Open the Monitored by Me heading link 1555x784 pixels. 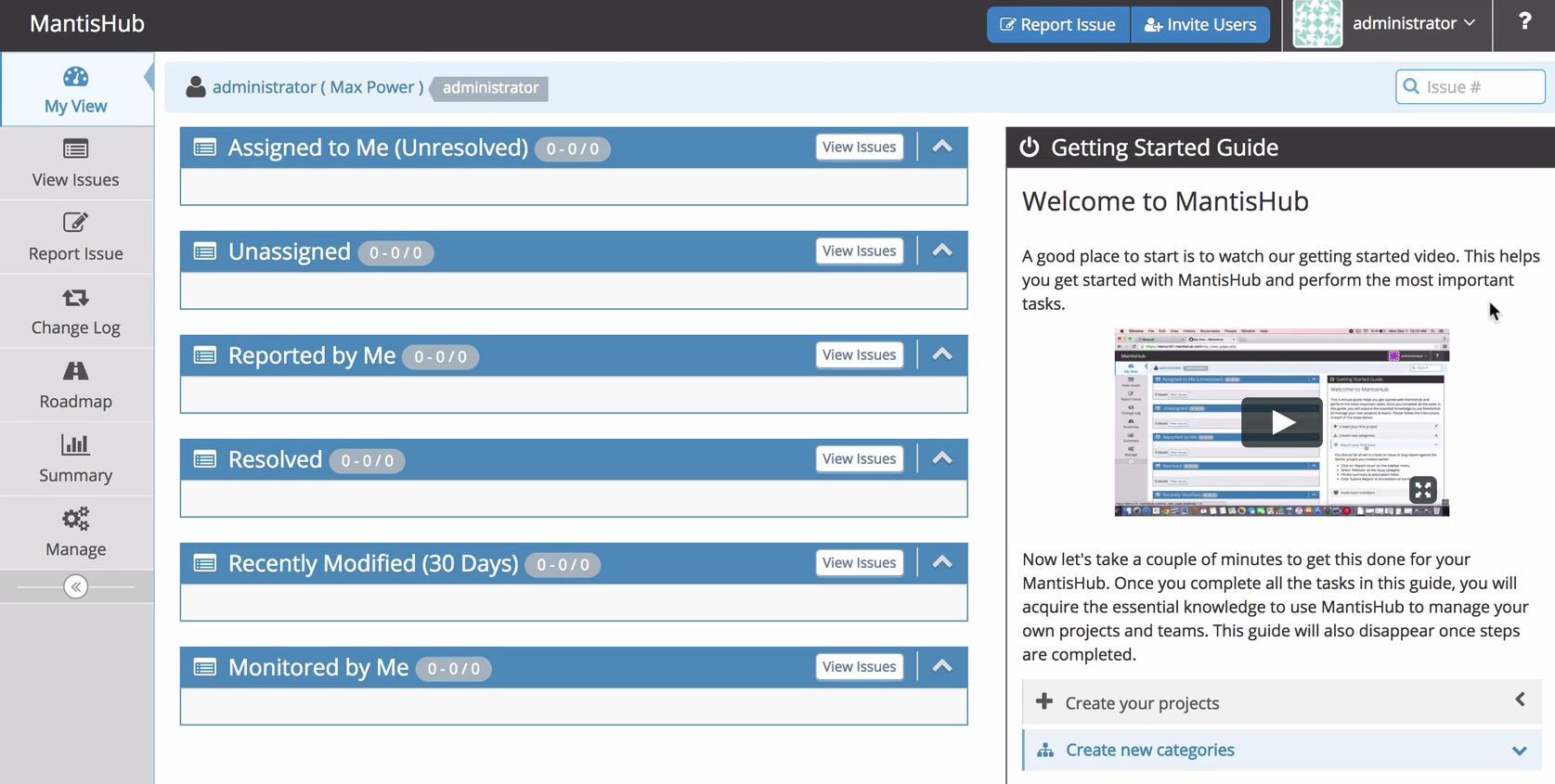point(318,667)
